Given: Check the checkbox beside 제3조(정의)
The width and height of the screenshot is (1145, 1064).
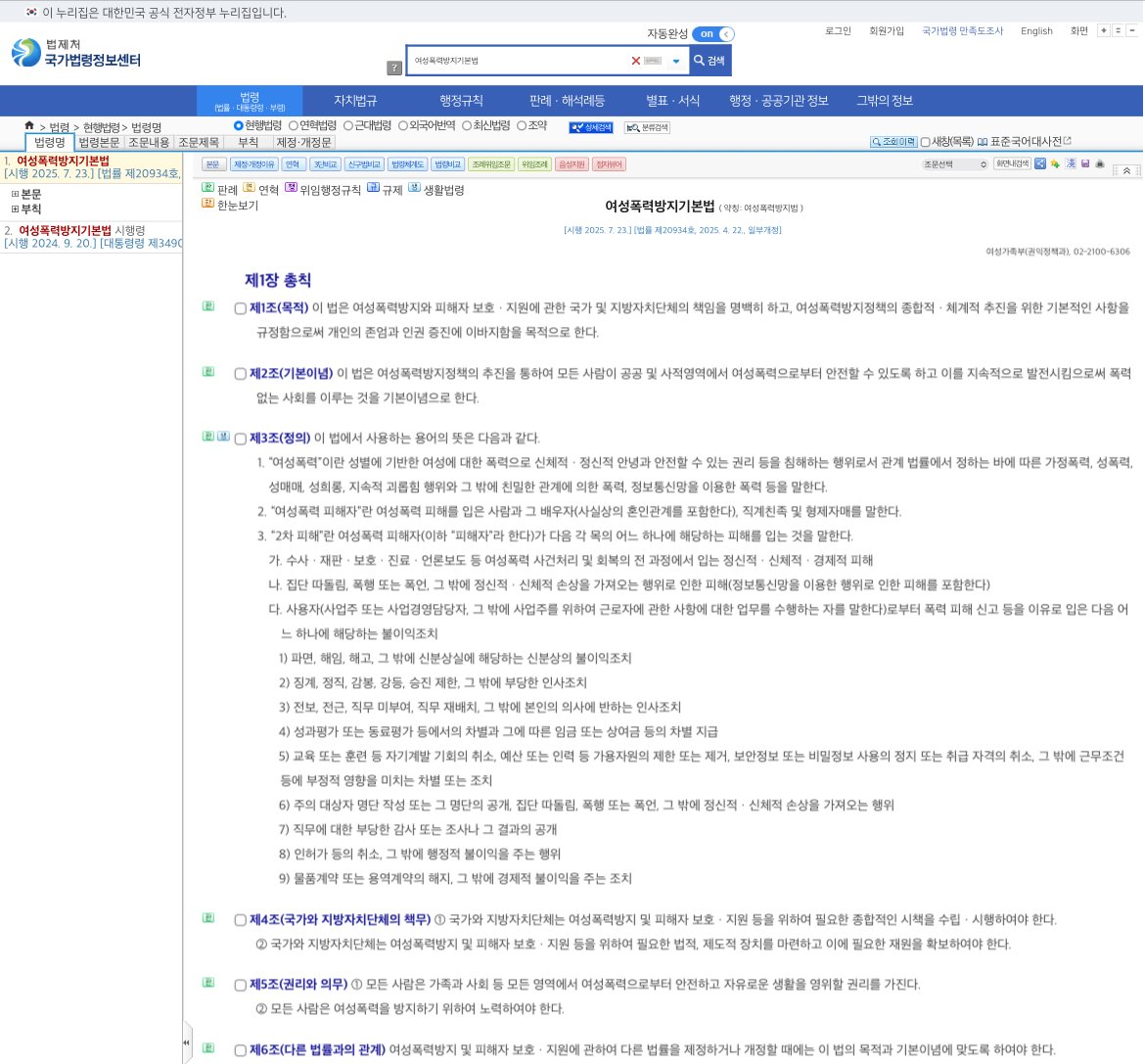Looking at the screenshot, I should [241, 439].
